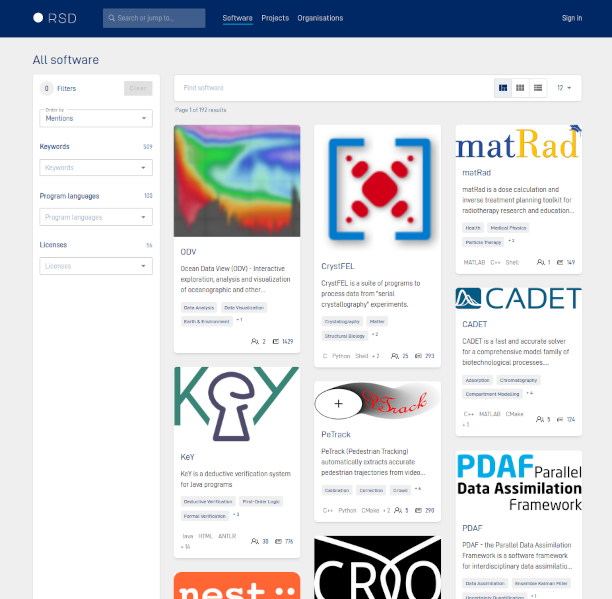Click the First-Order Logic tag on KeY
This screenshot has width=612, height=599.
[261, 501]
